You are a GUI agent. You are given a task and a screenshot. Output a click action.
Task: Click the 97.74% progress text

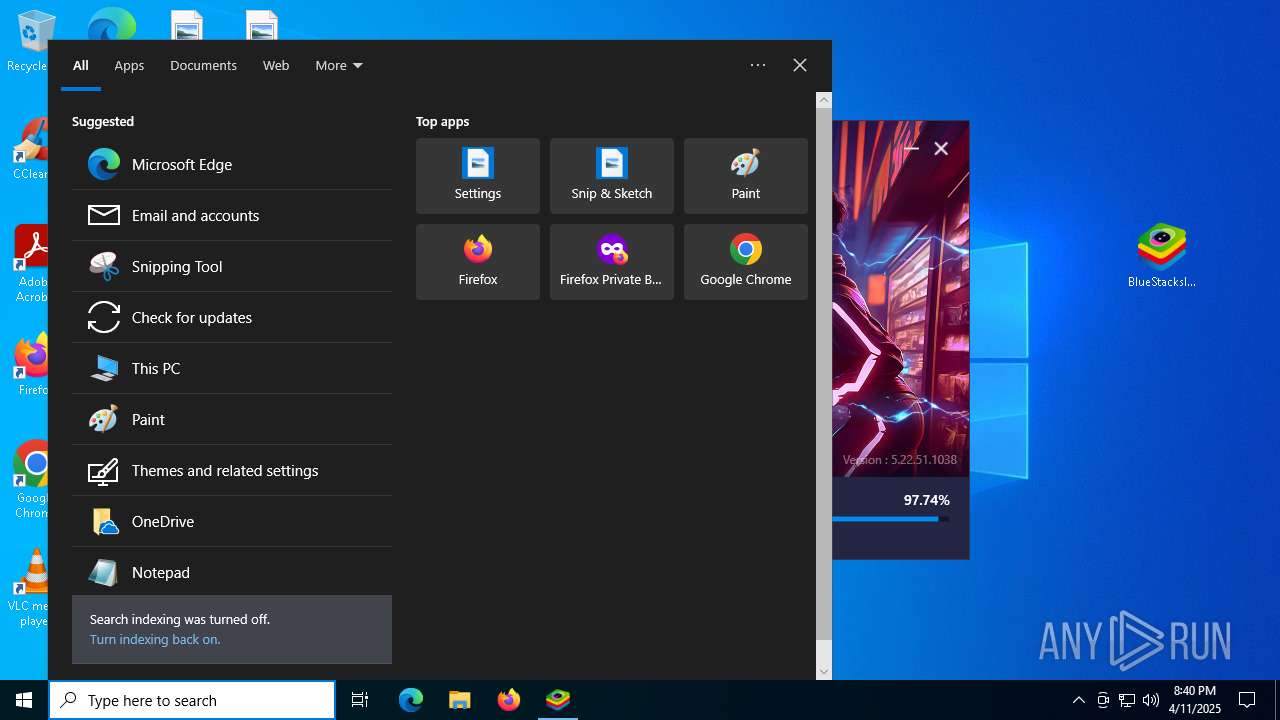tap(927, 500)
